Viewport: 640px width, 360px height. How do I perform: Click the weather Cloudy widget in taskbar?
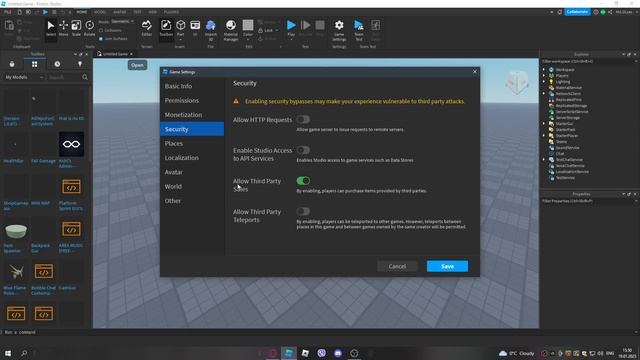point(516,353)
